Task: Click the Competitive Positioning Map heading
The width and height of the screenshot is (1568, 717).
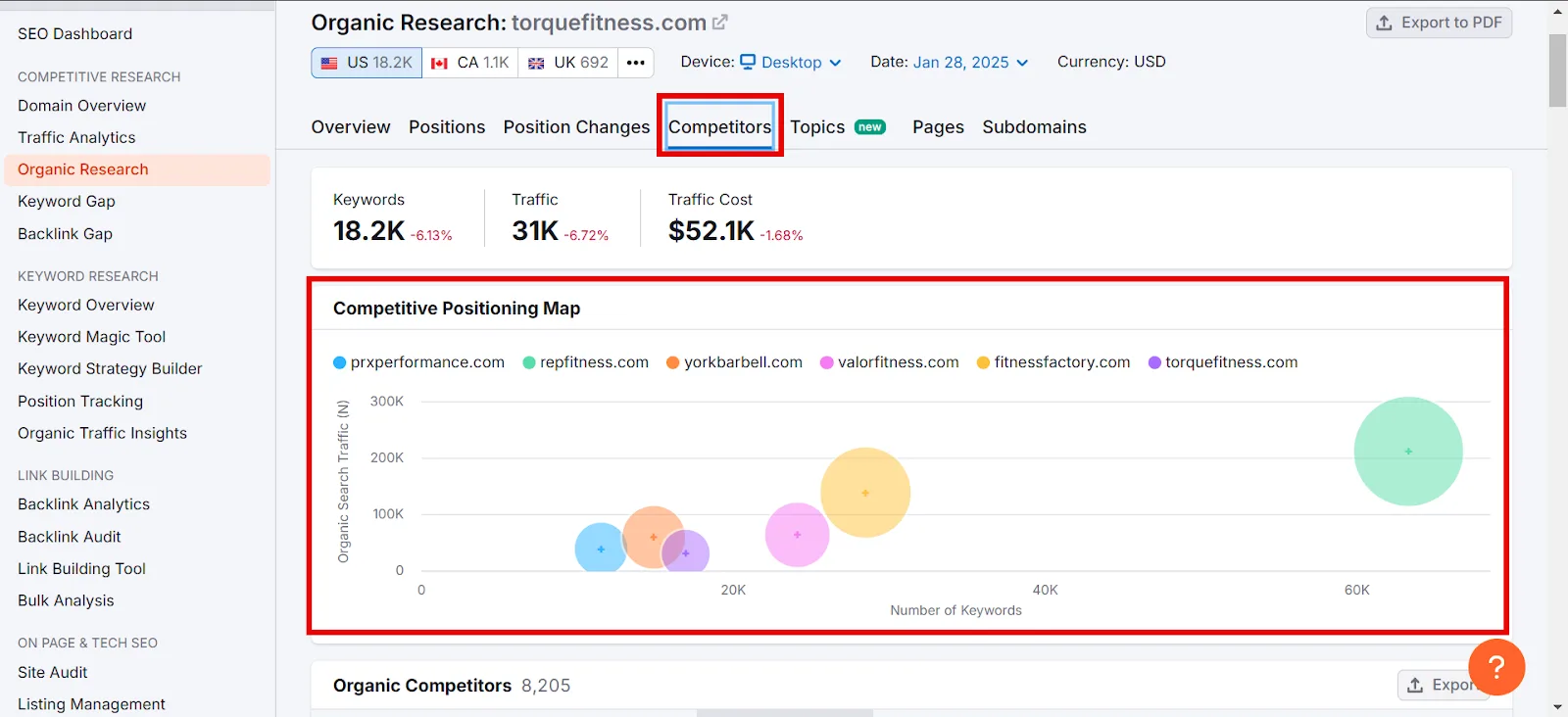Action: [457, 309]
